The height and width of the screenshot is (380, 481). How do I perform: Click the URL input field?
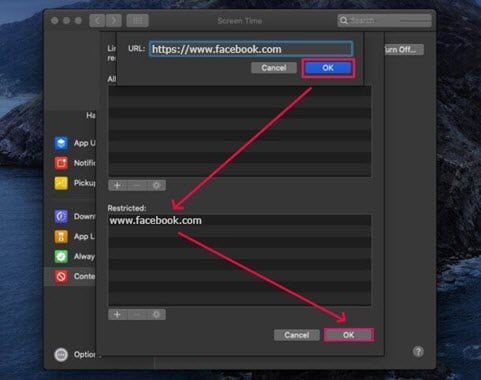click(251, 49)
